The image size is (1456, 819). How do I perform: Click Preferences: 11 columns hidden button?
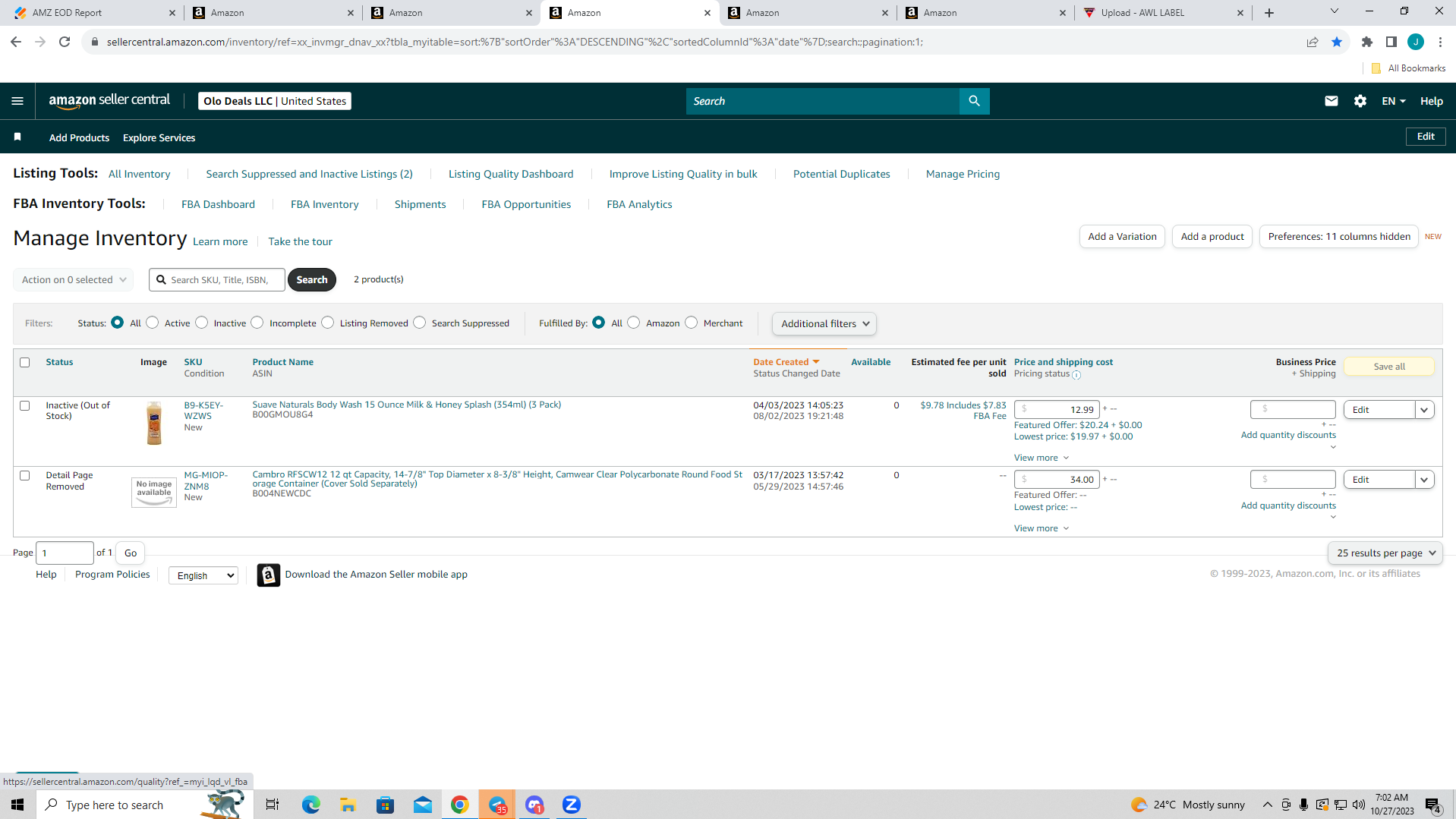pos(1339,236)
